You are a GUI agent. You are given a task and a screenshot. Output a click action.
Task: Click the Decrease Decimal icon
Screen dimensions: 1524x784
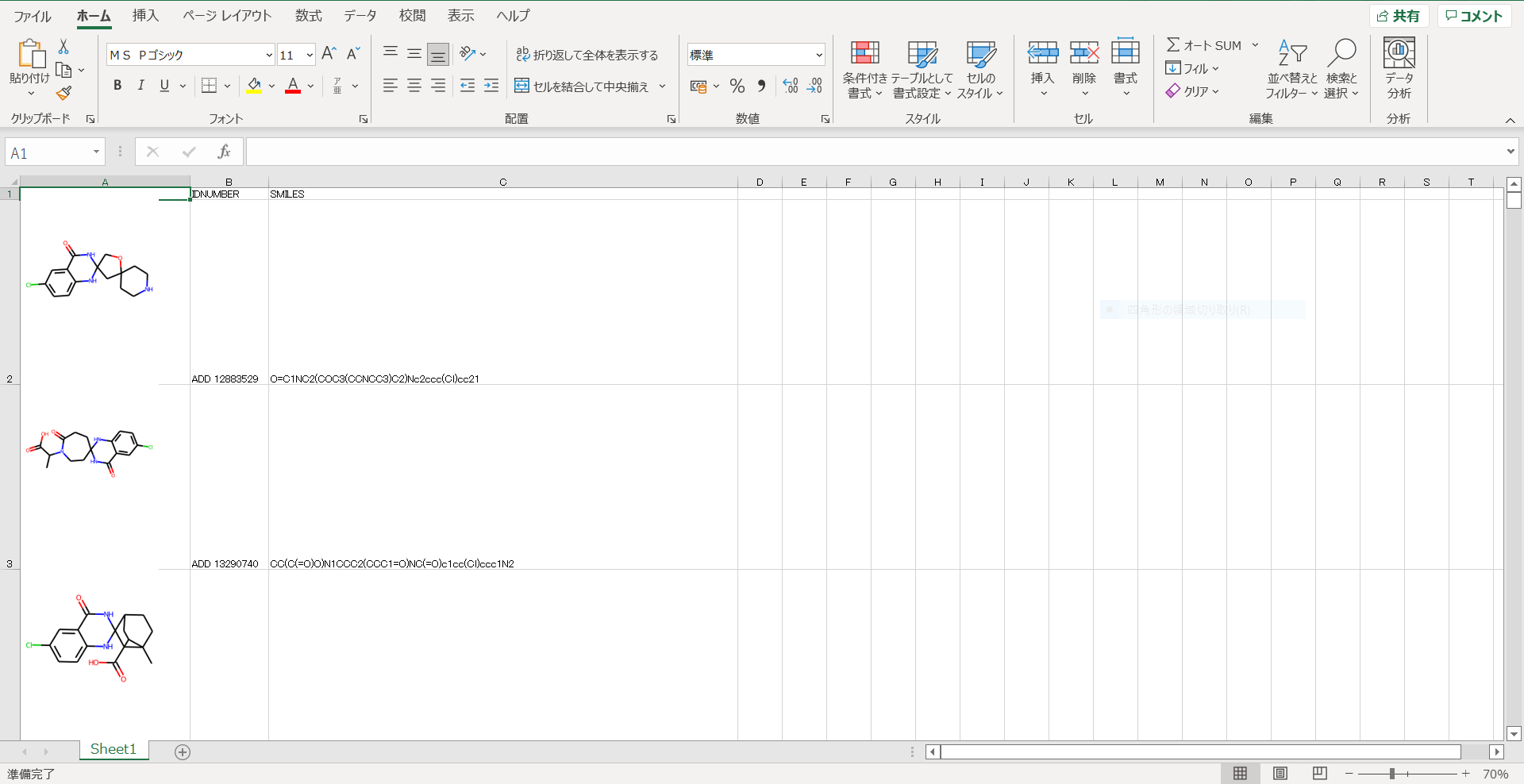coord(814,86)
